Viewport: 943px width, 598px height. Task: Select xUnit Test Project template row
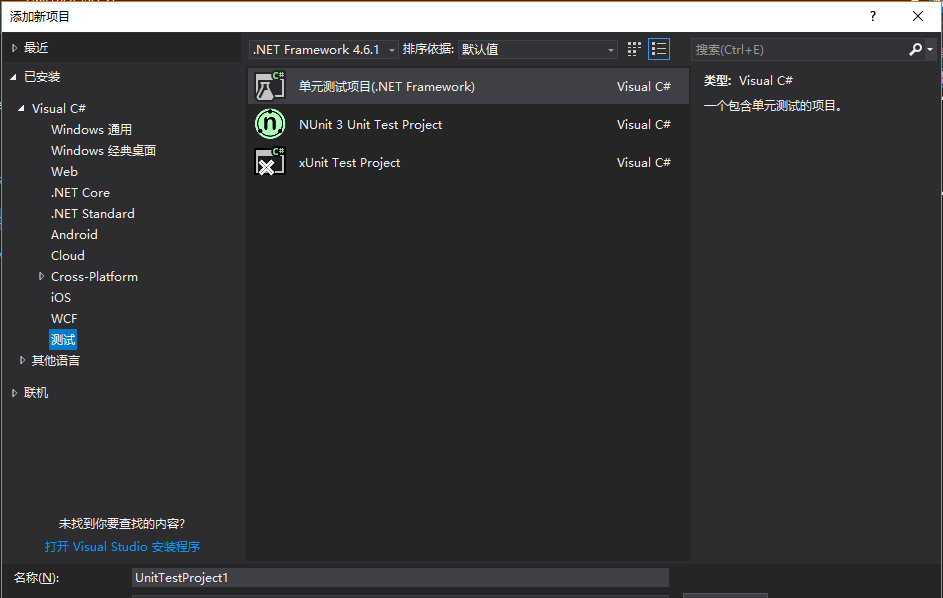[x=468, y=162]
